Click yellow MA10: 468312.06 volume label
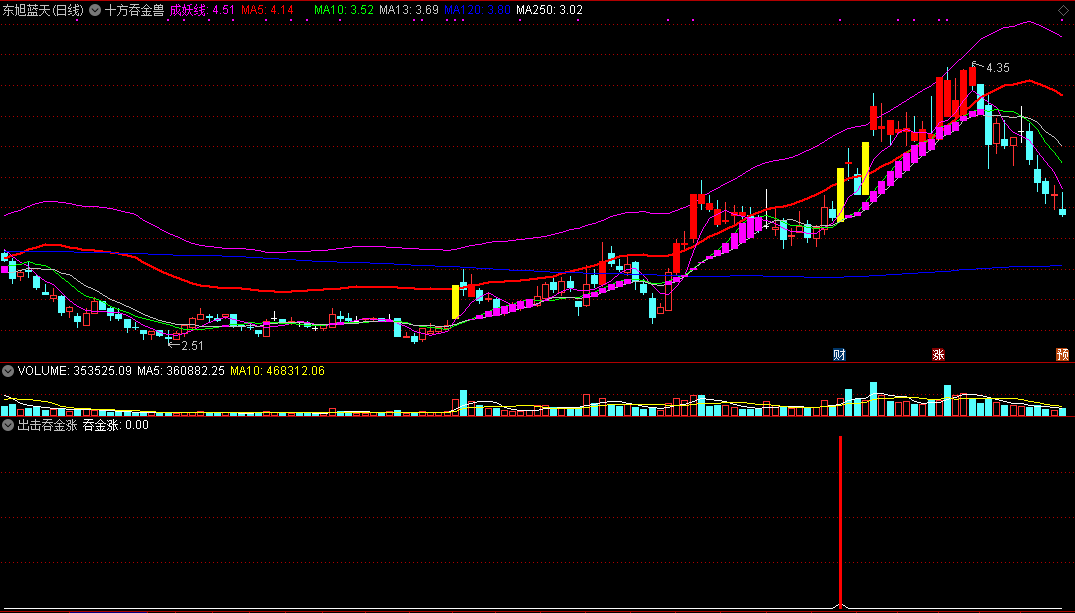 [278, 371]
